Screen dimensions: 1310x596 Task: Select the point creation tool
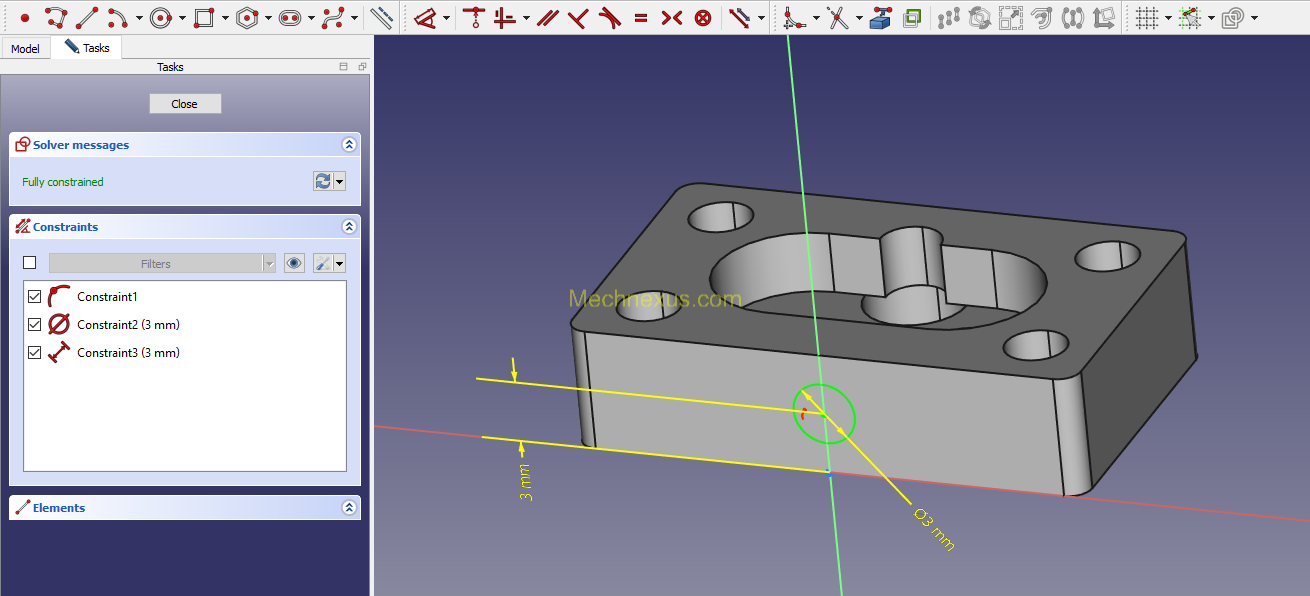pos(25,17)
